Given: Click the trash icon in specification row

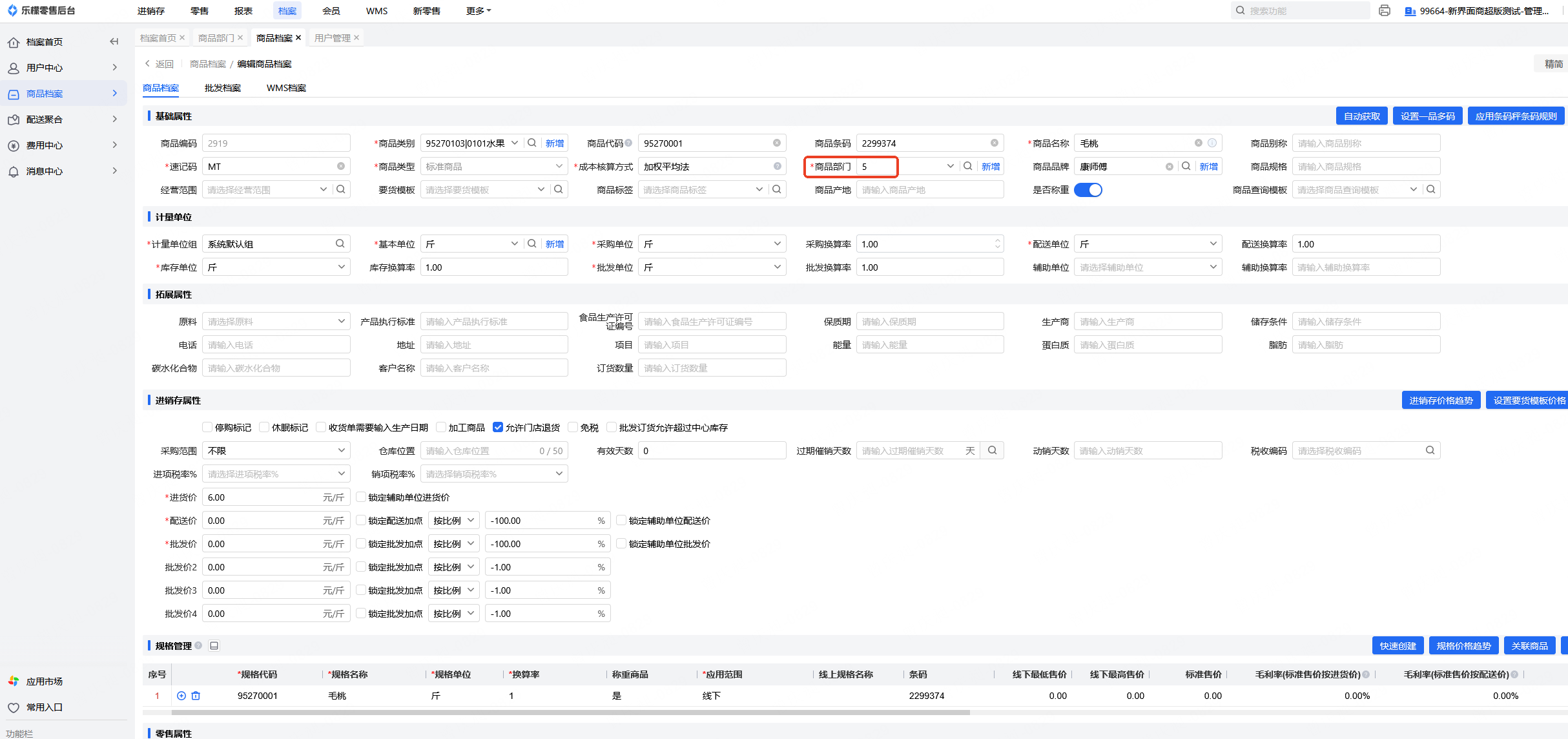Looking at the screenshot, I should coord(196,696).
